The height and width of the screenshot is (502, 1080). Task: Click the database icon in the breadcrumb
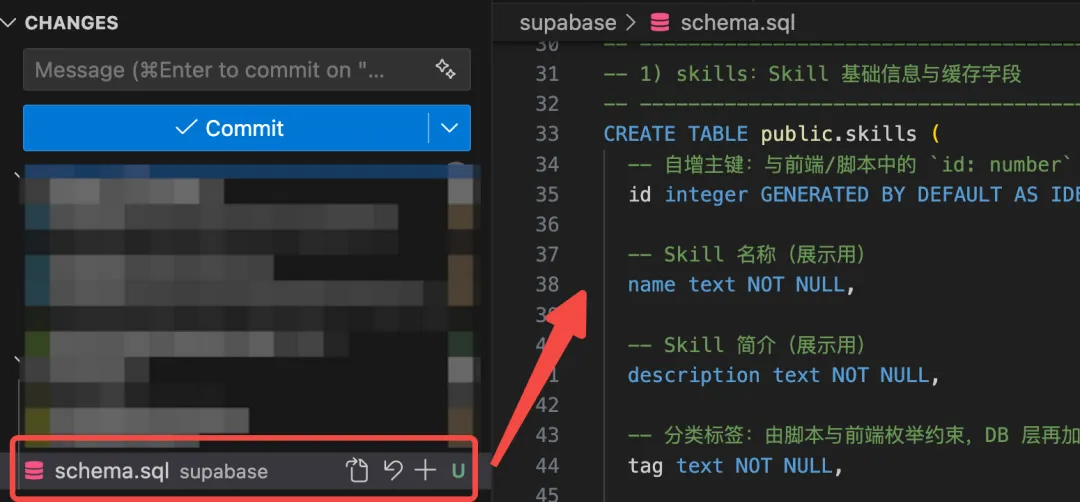point(660,22)
